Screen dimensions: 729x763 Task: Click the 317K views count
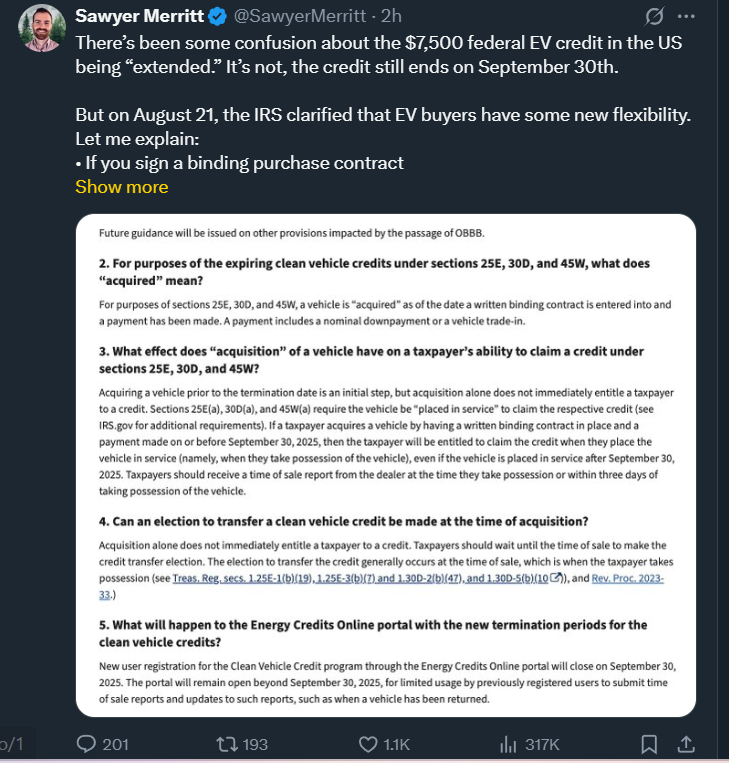pos(542,745)
